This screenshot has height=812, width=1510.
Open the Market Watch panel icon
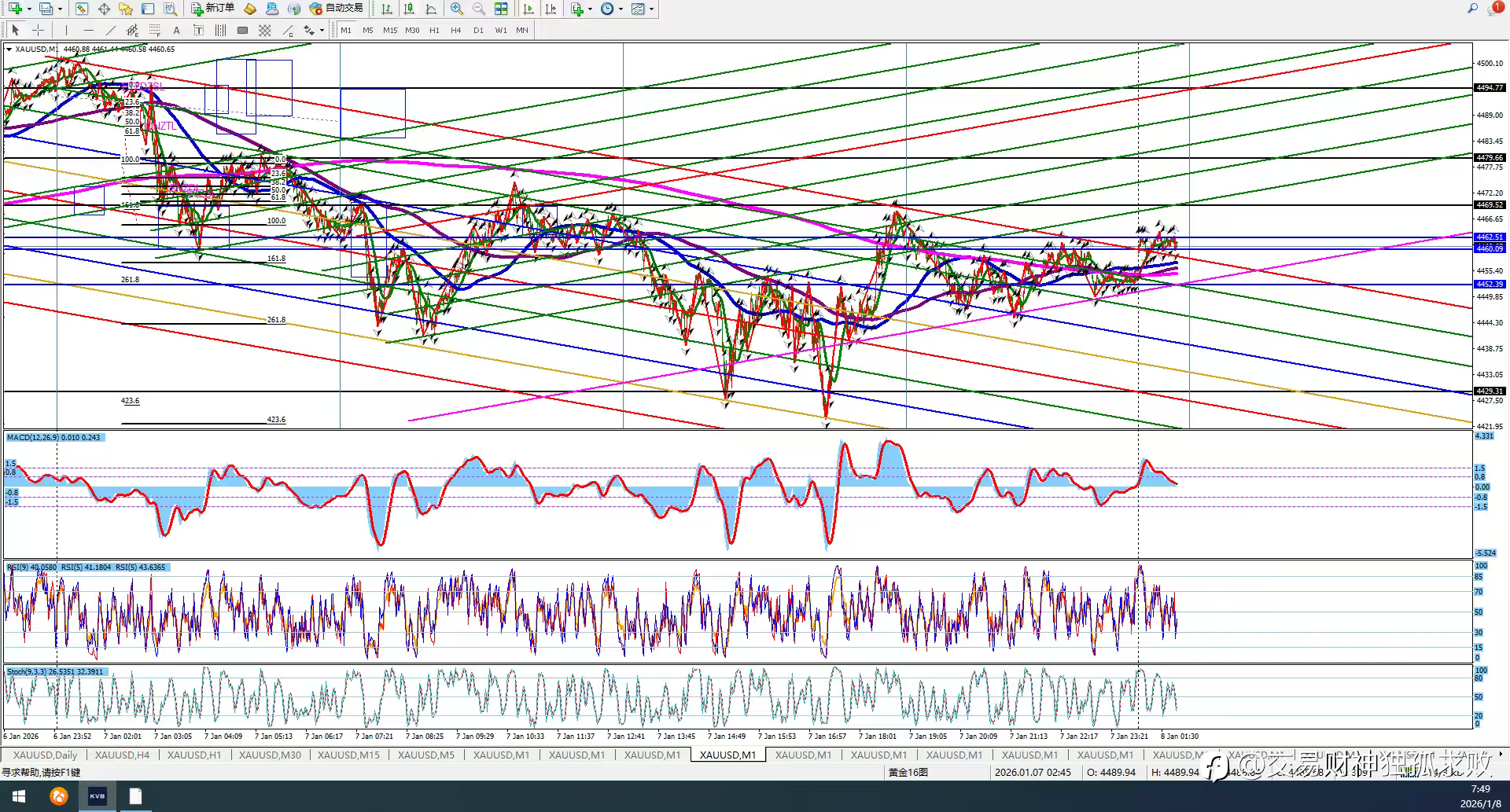click(x=82, y=9)
